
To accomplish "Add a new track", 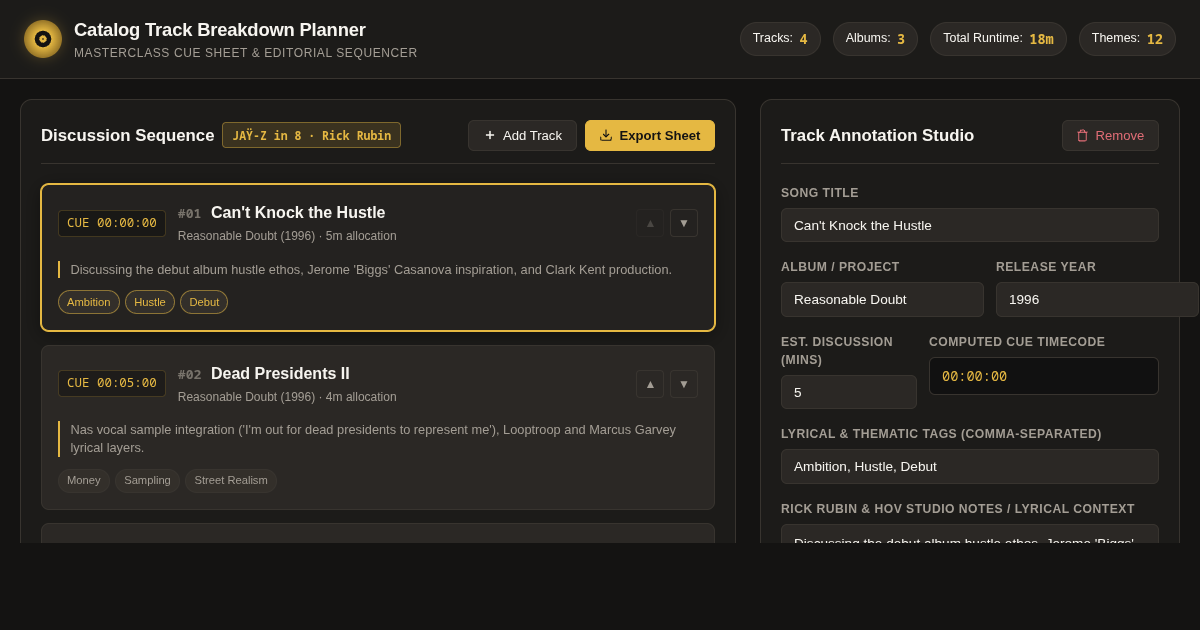I will coord(522,135).
